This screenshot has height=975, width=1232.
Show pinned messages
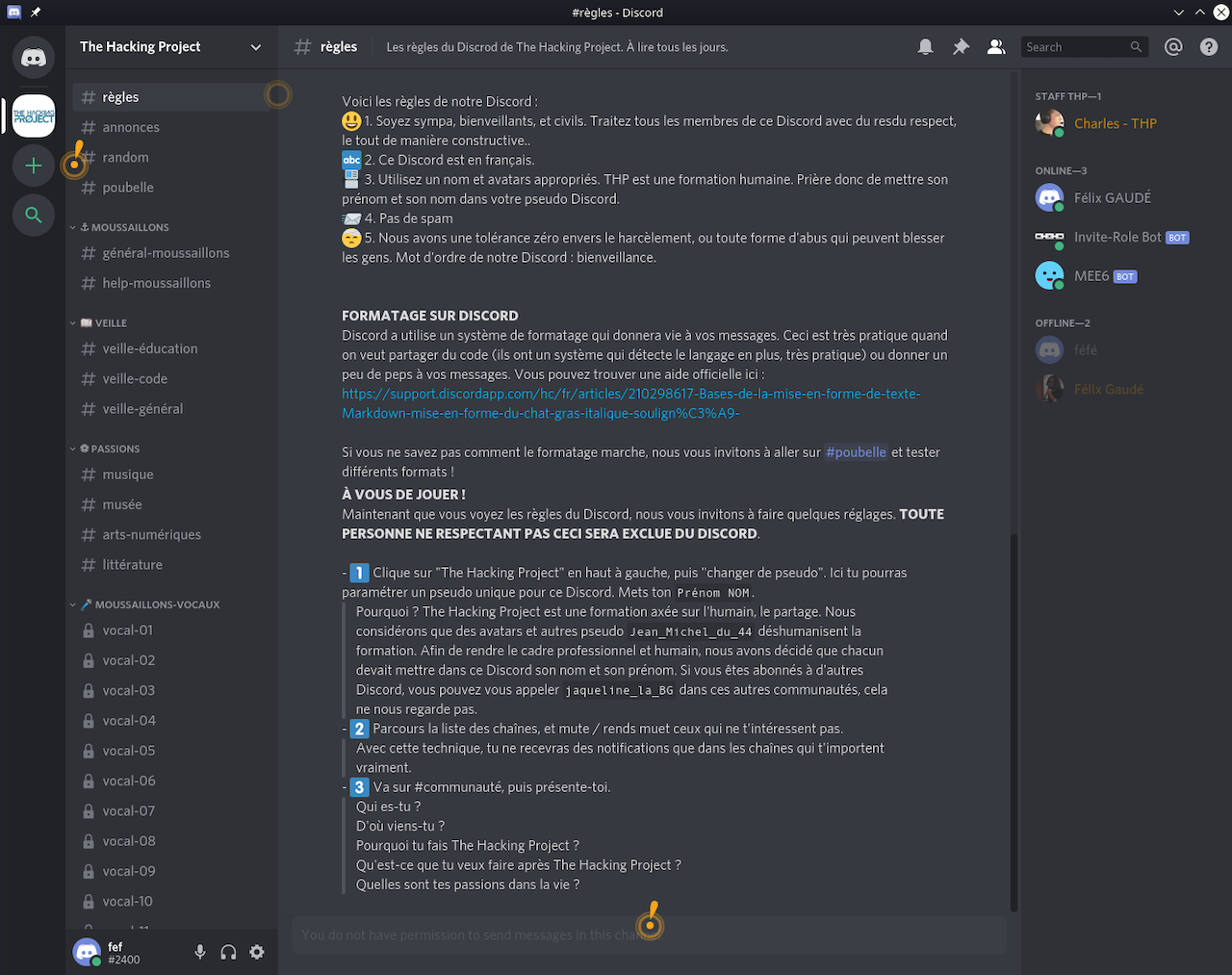click(x=961, y=47)
